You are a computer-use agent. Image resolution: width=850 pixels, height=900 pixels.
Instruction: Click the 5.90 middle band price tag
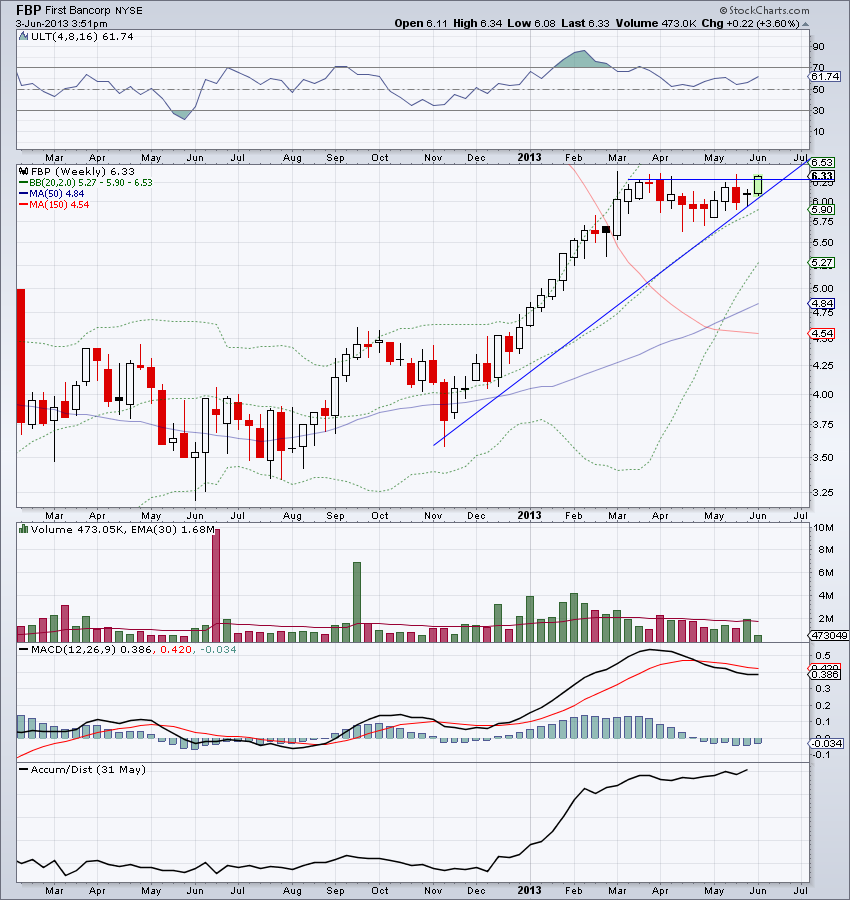tap(822, 210)
